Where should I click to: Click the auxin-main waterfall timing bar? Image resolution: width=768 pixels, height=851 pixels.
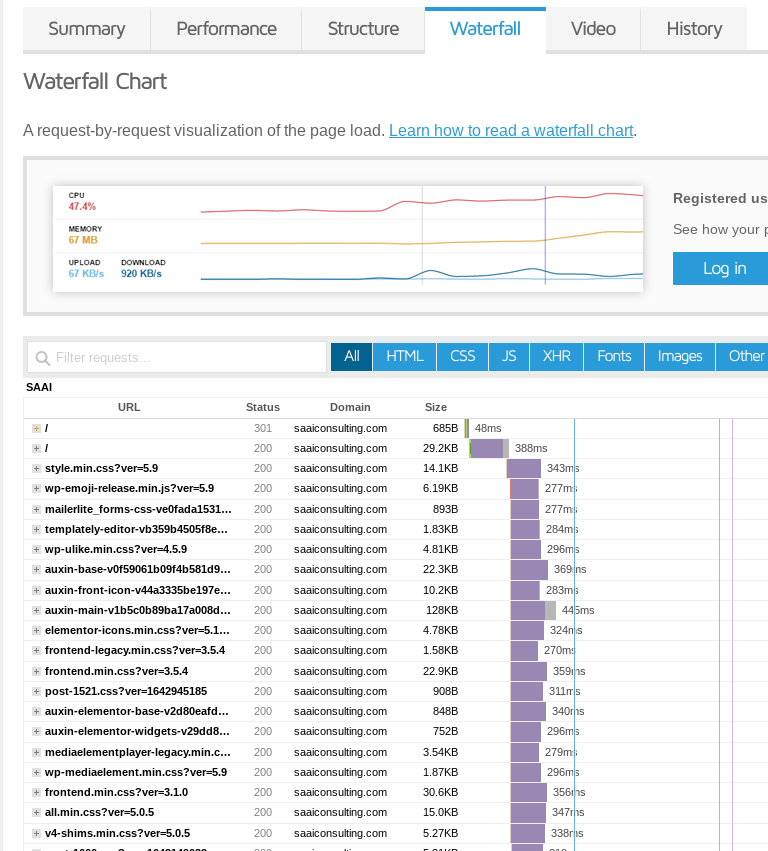[x=530, y=610]
